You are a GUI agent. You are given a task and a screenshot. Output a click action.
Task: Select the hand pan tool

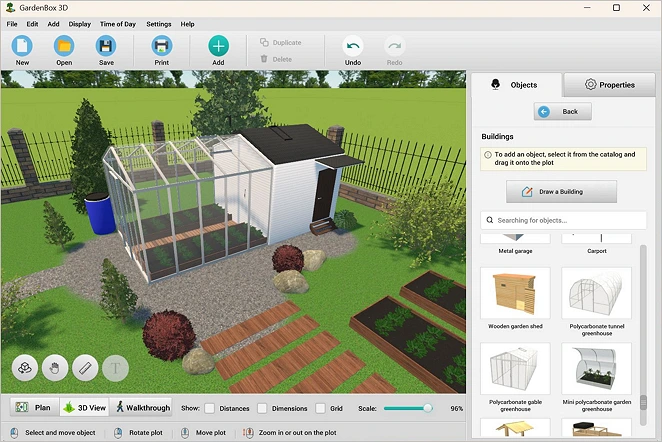(55, 368)
